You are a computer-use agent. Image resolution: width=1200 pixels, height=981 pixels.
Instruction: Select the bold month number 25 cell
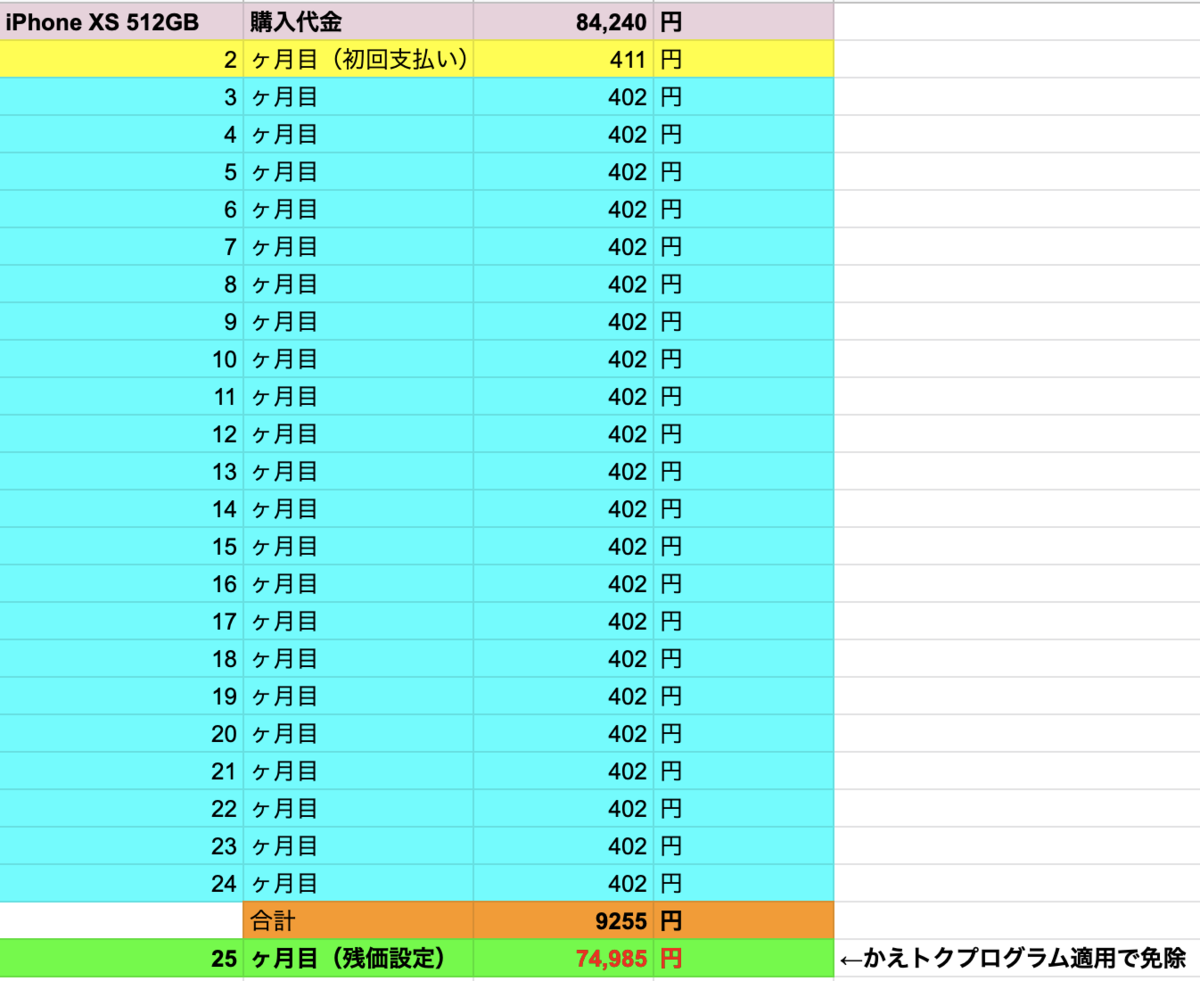coord(121,960)
